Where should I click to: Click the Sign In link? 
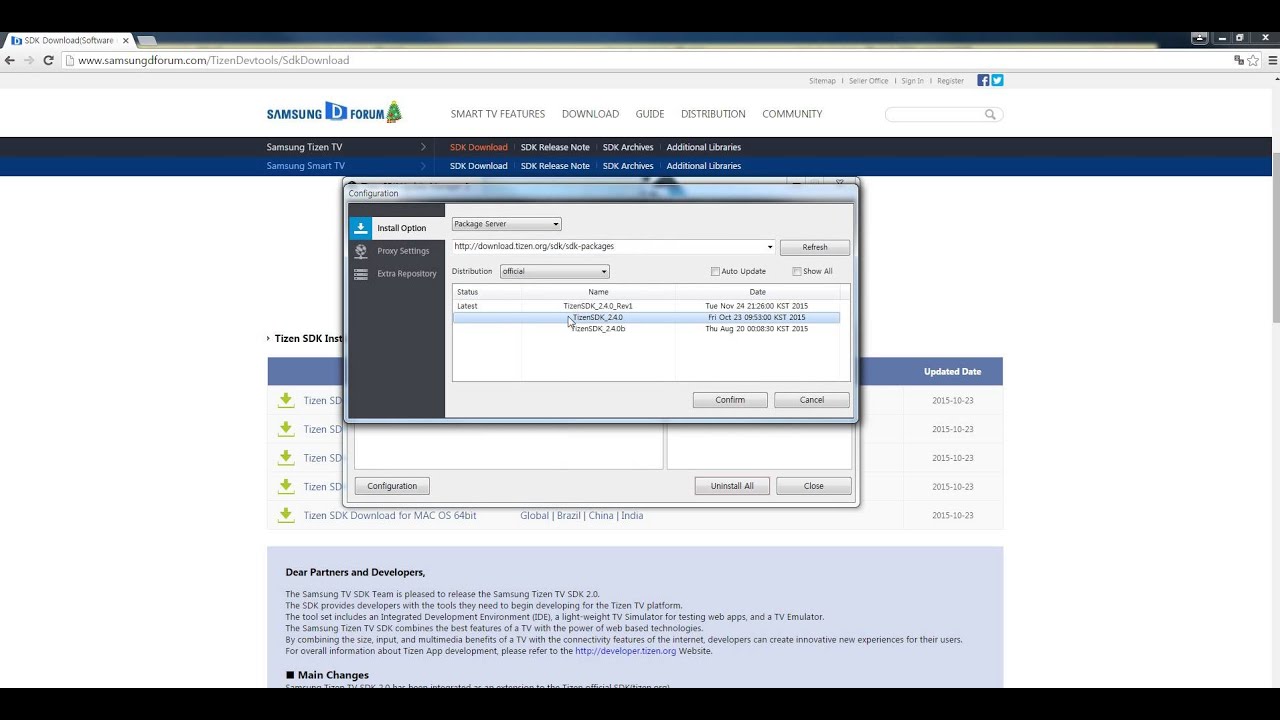tap(912, 81)
